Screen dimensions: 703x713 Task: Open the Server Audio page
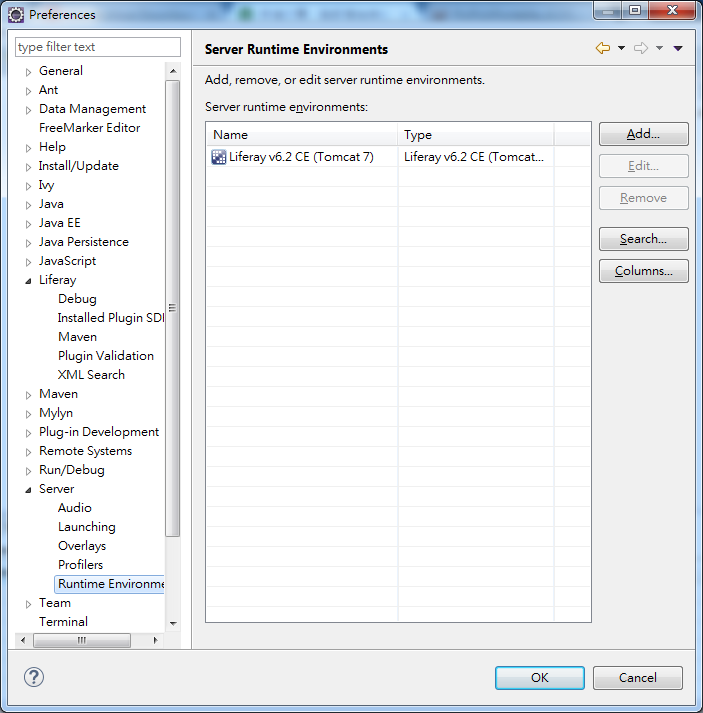[75, 507]
